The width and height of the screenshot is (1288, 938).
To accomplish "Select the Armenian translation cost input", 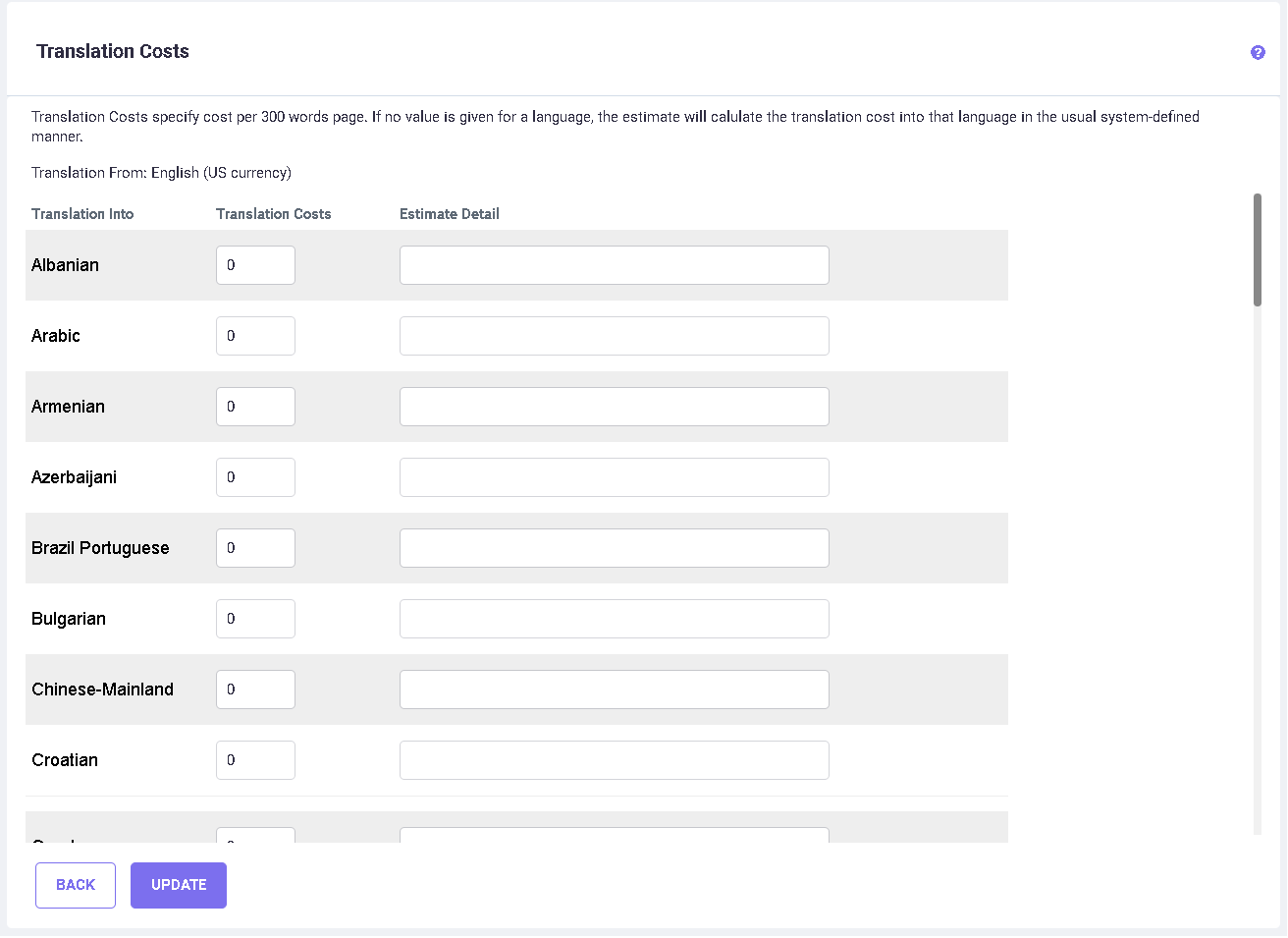I will pyautogui.click(x=255, y=407).
